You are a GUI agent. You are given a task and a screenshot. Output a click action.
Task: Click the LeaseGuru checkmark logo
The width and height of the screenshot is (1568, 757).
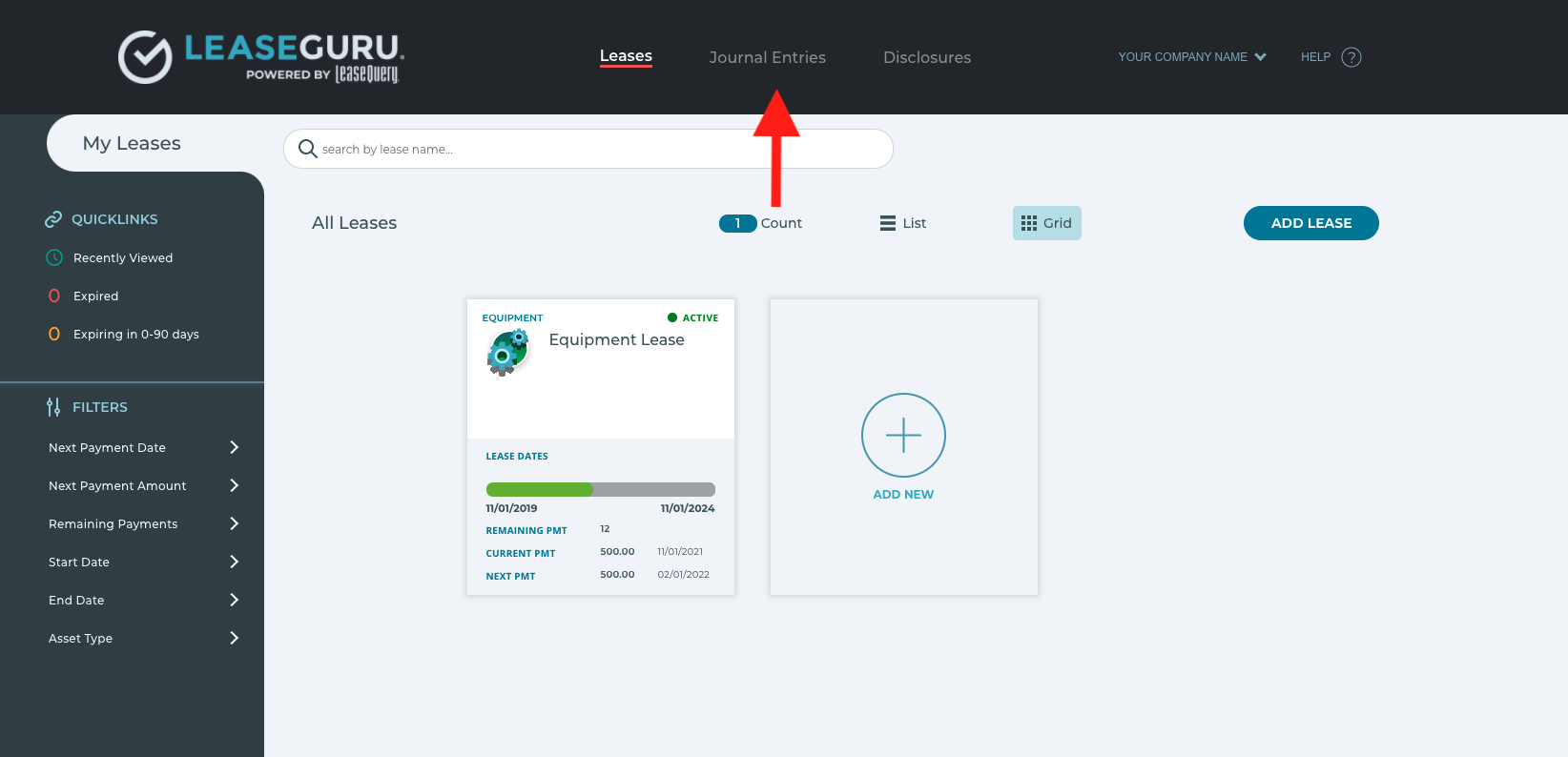(145, 57)
